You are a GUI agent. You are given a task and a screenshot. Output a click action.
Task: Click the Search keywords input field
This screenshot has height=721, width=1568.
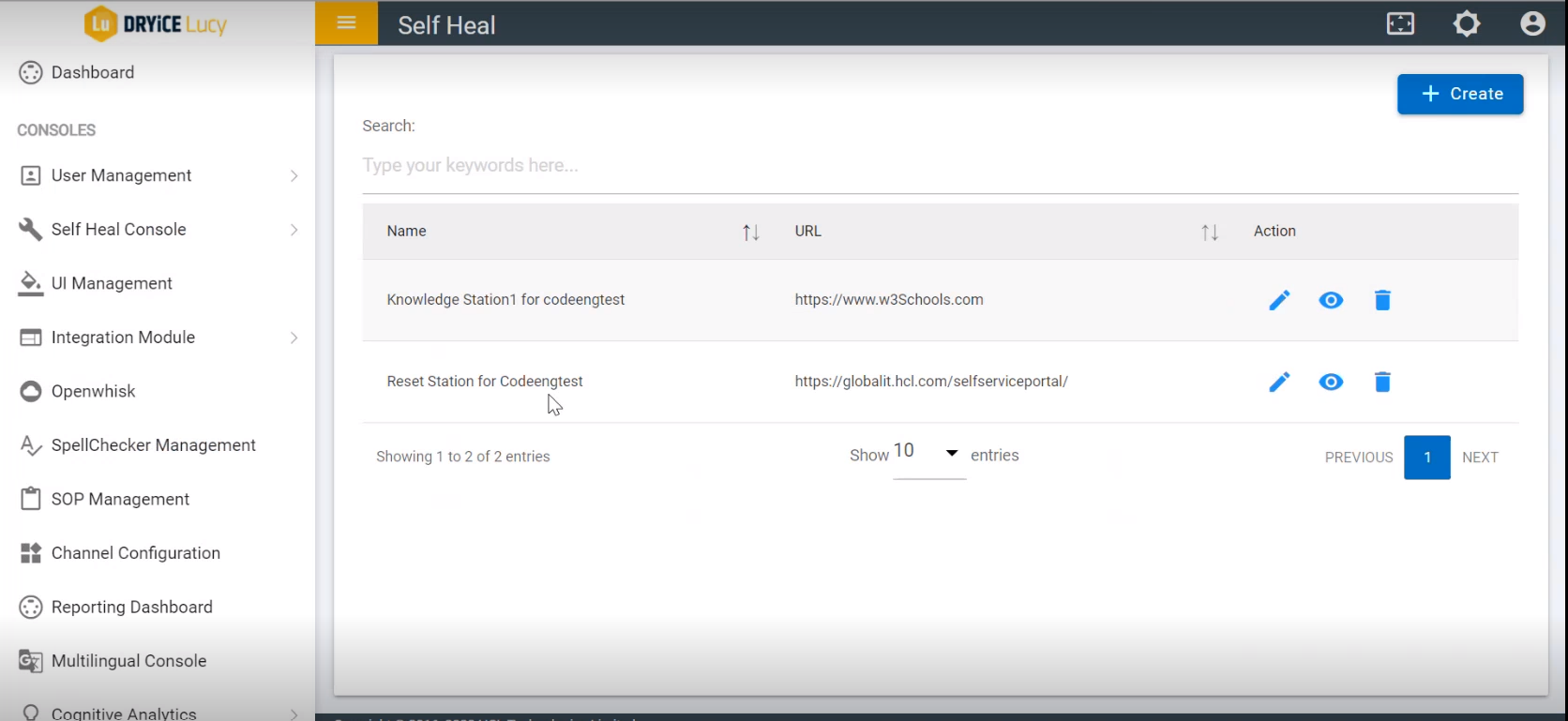(x=938, y=166)
